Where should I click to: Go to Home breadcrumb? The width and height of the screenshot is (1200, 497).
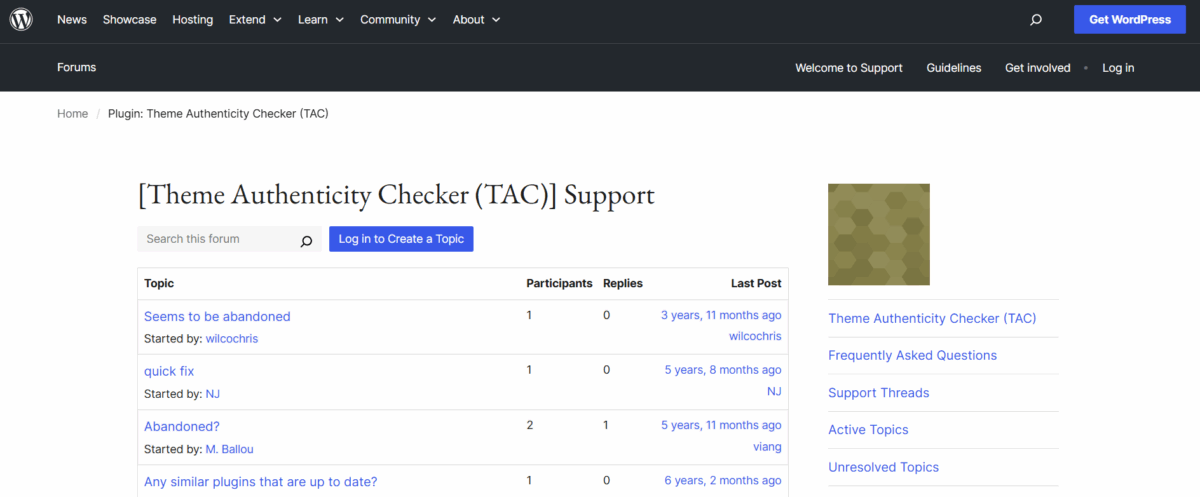tap(72, 114)
